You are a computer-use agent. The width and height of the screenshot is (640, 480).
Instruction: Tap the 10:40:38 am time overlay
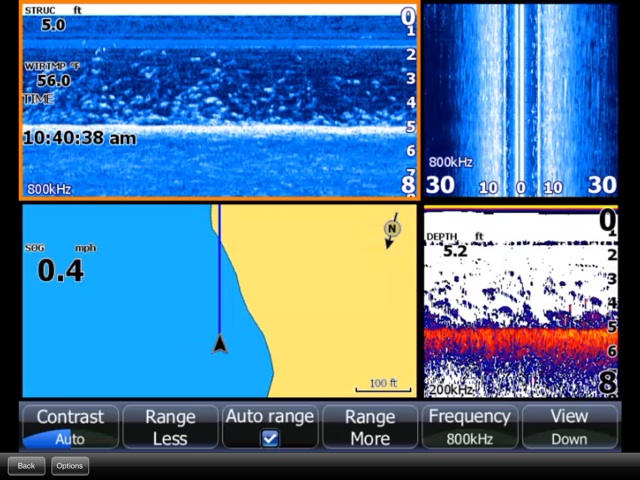pos(80,139)
